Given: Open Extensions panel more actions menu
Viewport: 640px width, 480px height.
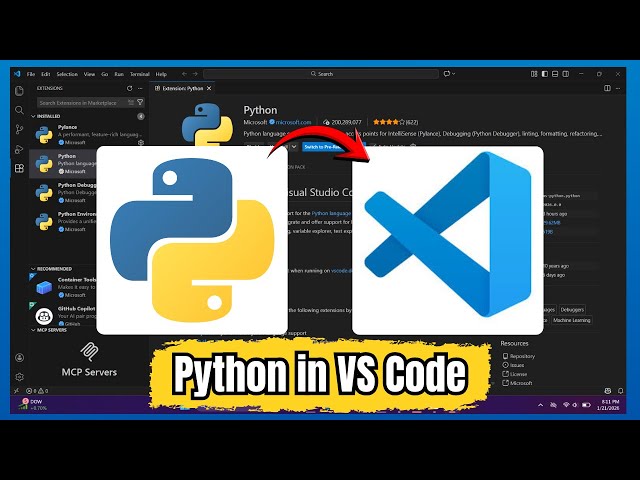Looking at the screenshot, I should pos(140,88).
